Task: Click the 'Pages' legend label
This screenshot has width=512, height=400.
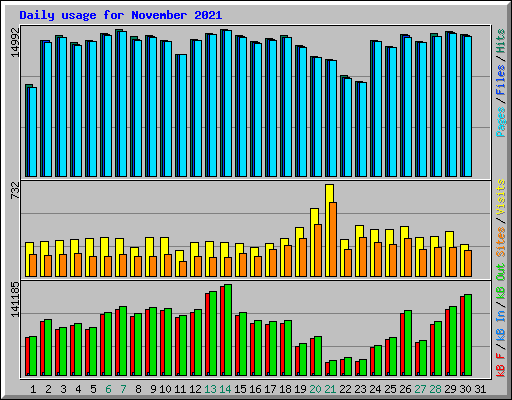Action: 501,122
